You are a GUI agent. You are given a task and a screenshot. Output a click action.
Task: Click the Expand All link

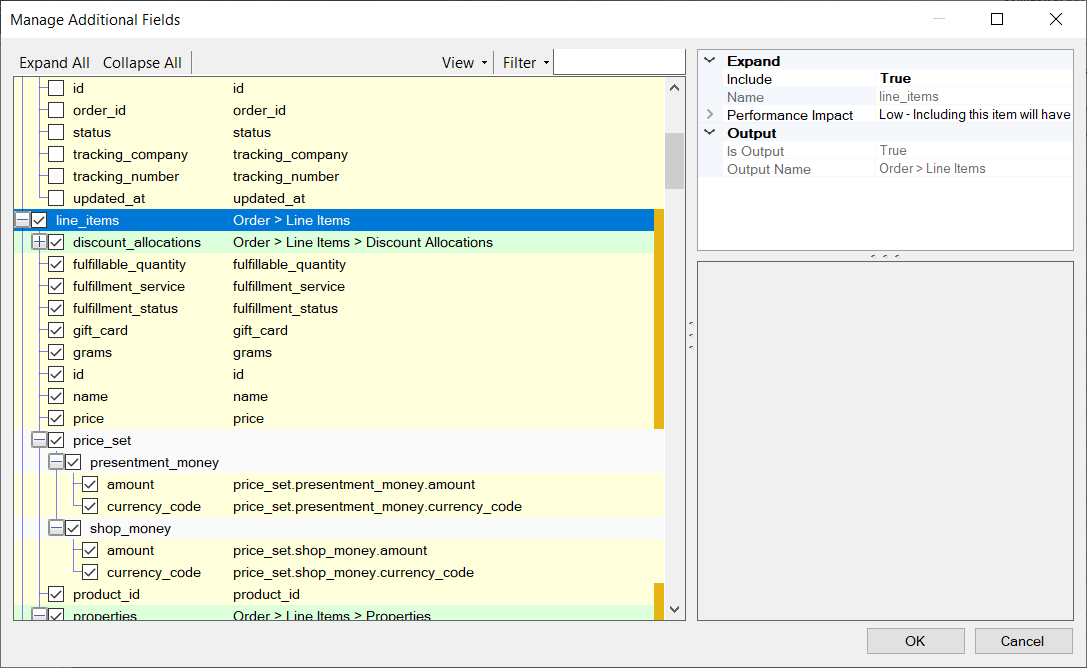click(53, 62)
